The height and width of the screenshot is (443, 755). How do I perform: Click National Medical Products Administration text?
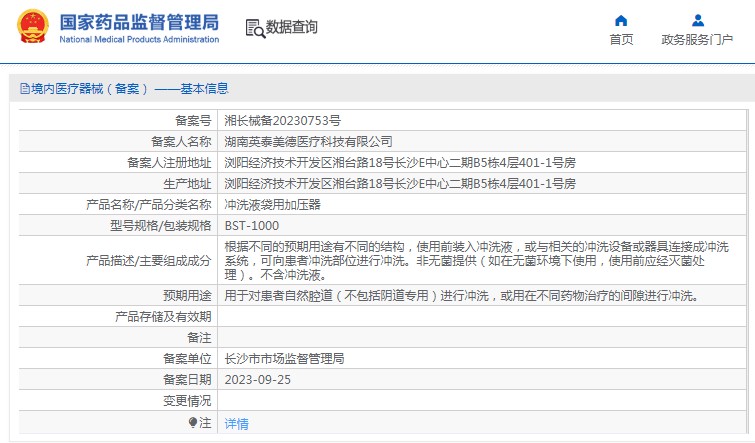click(139, 39)
